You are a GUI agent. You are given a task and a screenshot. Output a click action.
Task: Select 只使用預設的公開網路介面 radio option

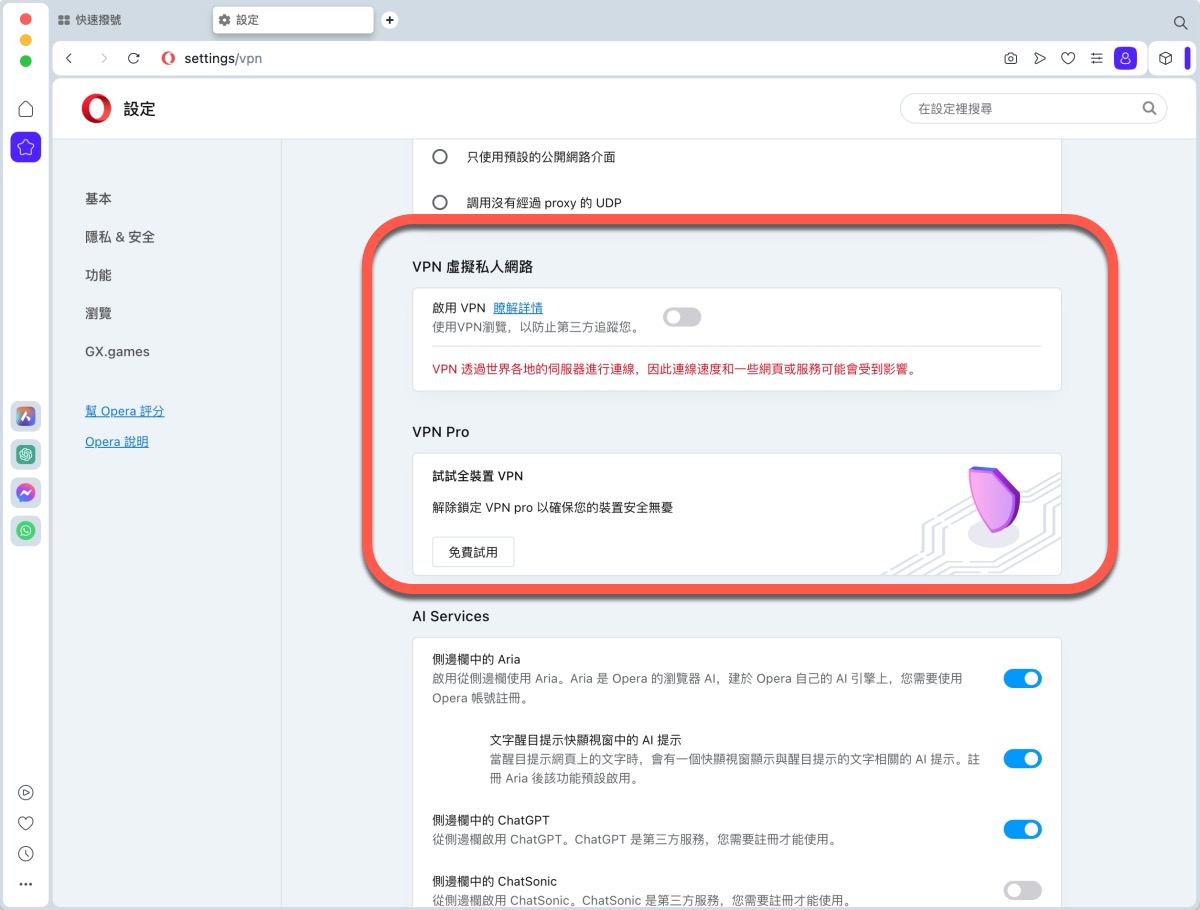440,157
